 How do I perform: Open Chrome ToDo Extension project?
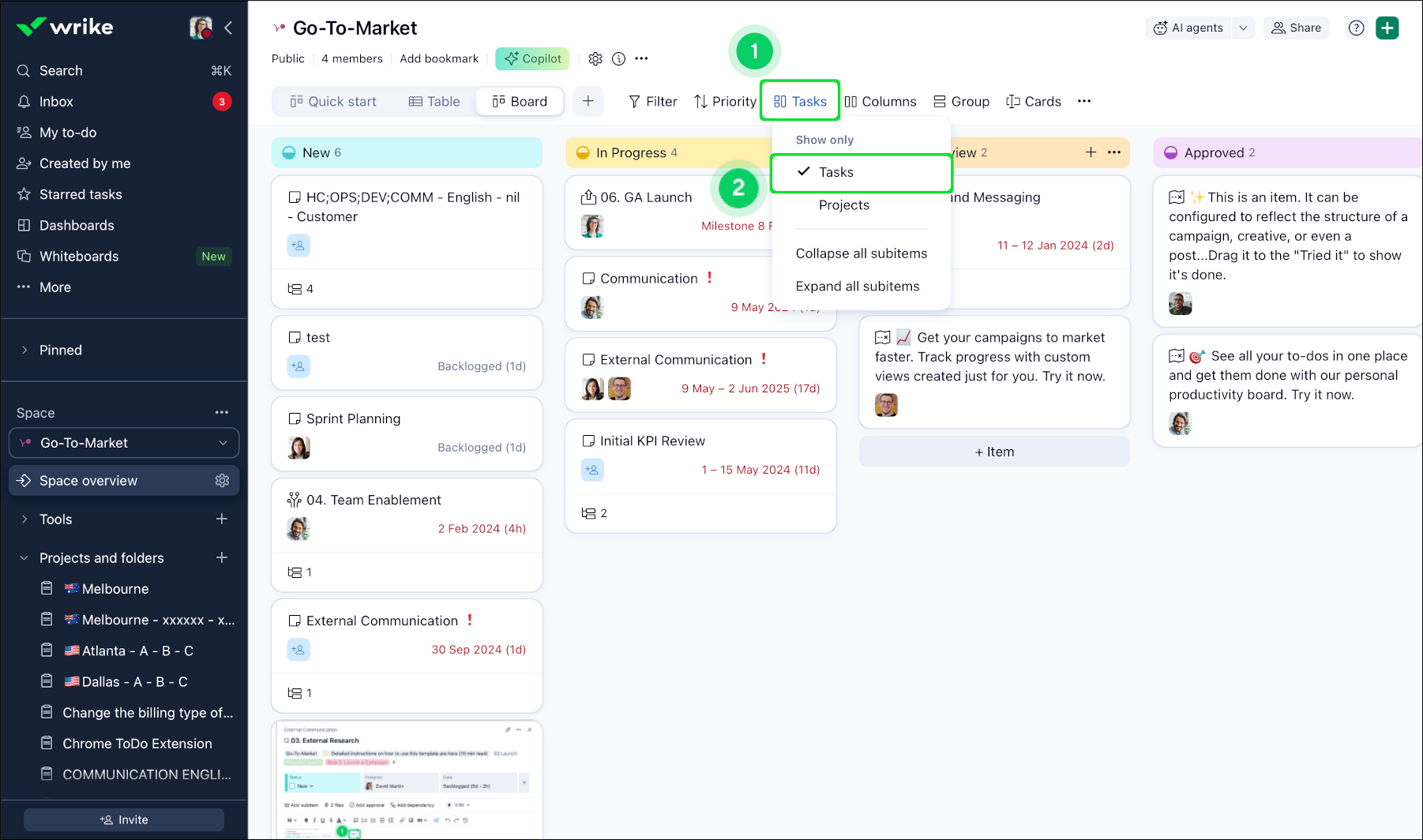click(x=137, y=744)
